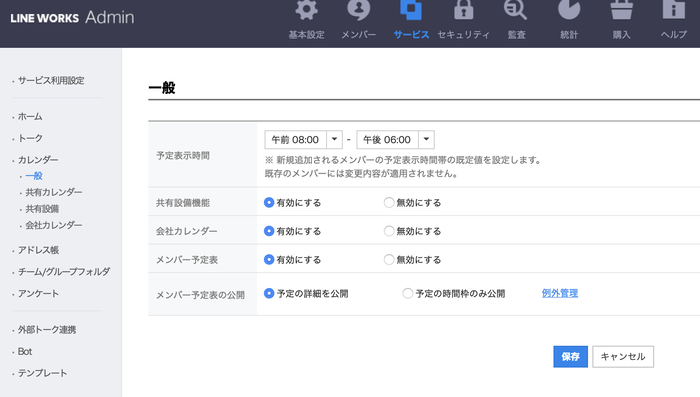
Task: Expand the カレンダー section in sidebar
Action: tap(38, 160)
